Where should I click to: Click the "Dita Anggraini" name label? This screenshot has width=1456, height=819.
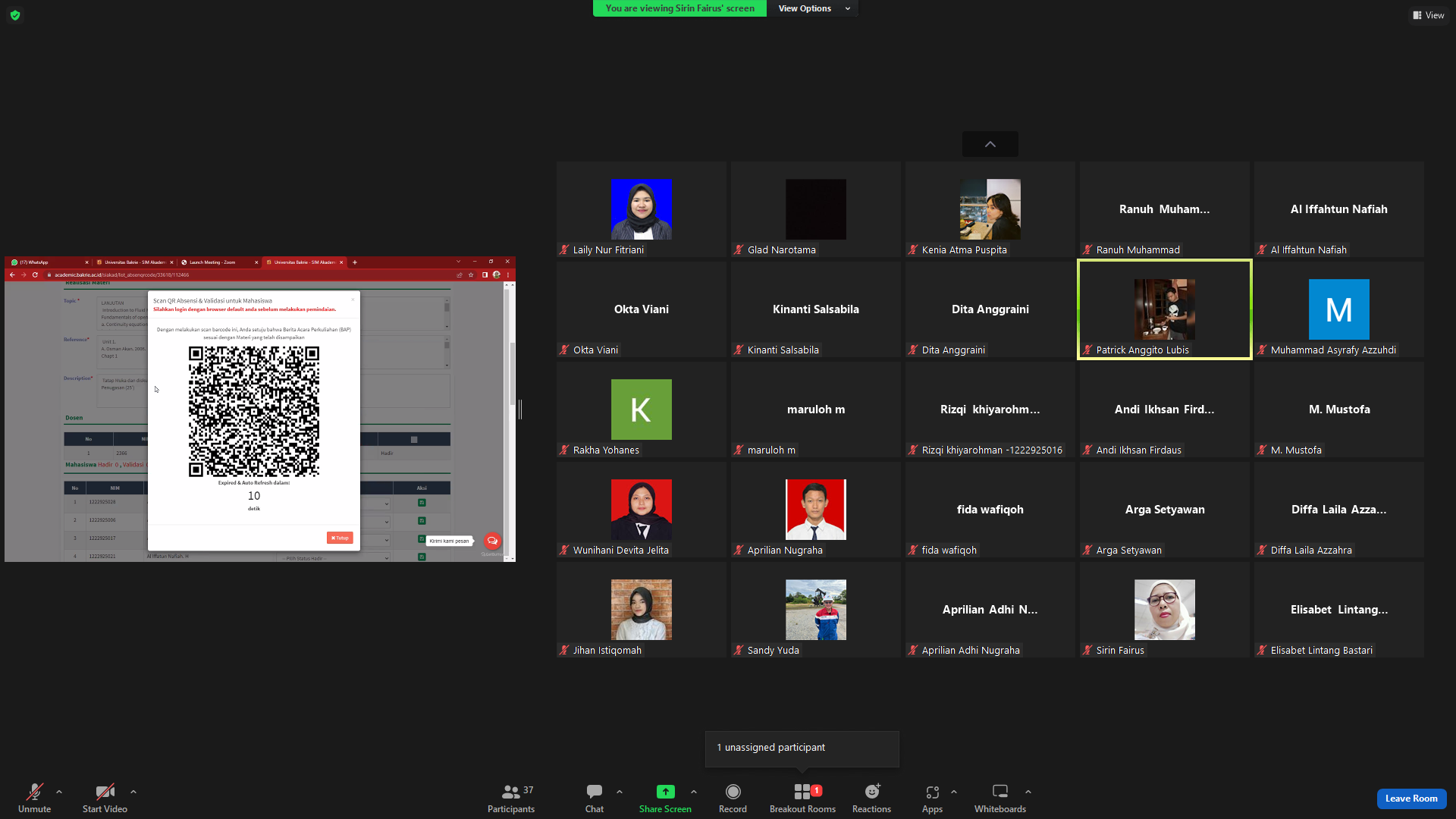pyautogui.click(x=953, y=350)
